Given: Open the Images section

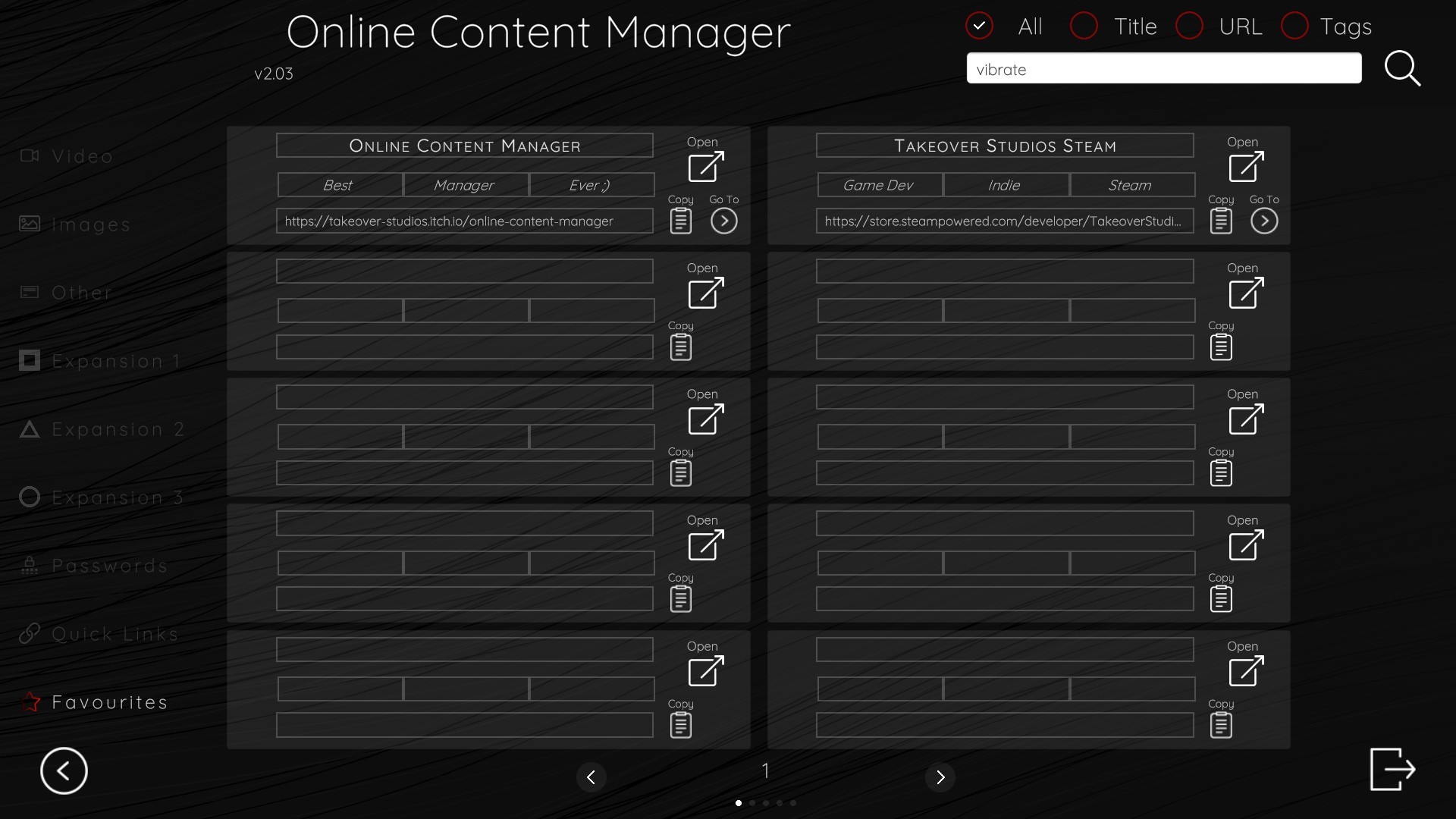Looking at the screenshot, I should point(89,224).
